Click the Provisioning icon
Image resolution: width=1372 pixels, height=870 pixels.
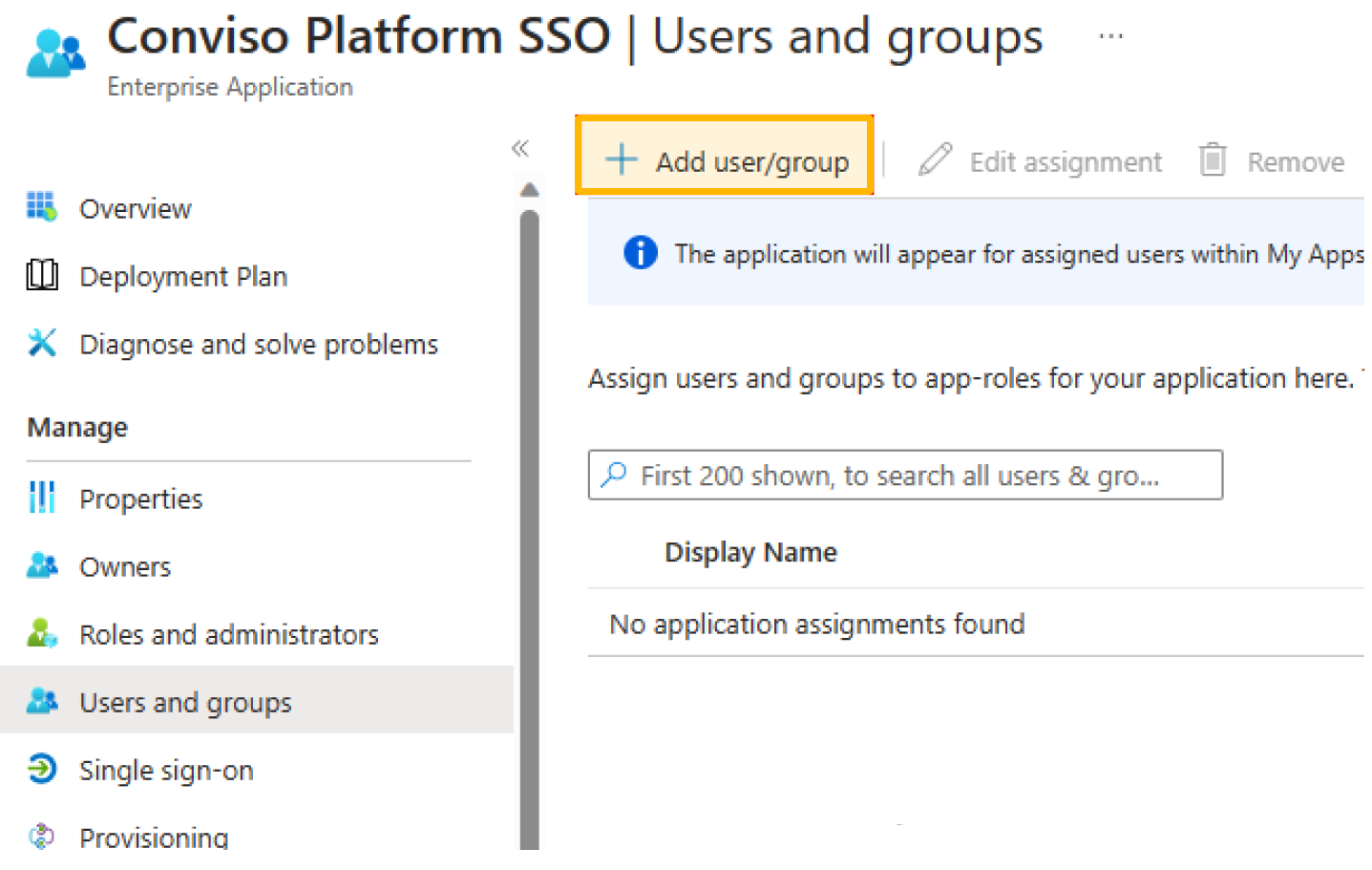pyautogui.click(x=41, y=837)
